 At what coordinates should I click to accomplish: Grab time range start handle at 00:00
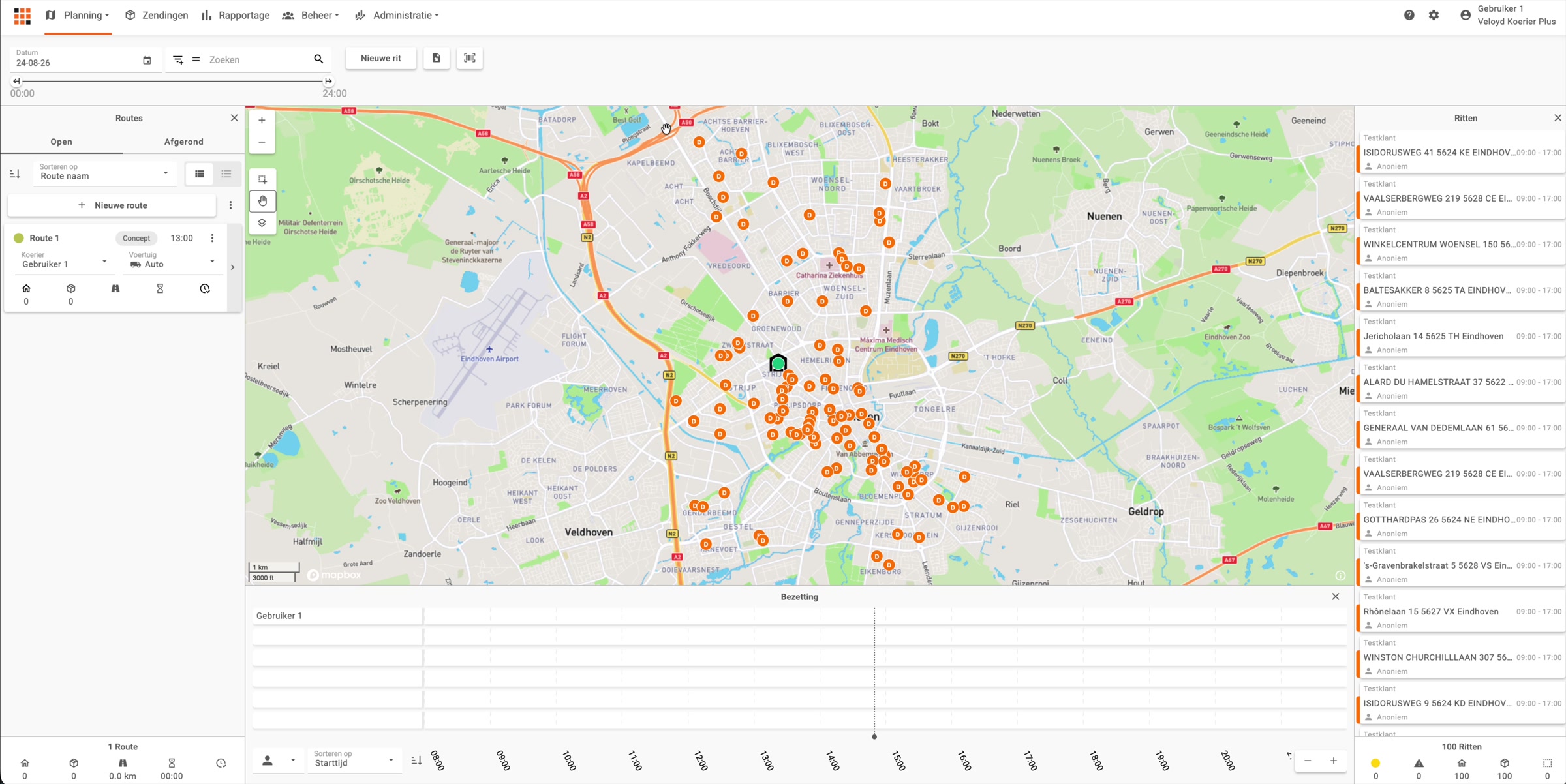pos(16,81)
